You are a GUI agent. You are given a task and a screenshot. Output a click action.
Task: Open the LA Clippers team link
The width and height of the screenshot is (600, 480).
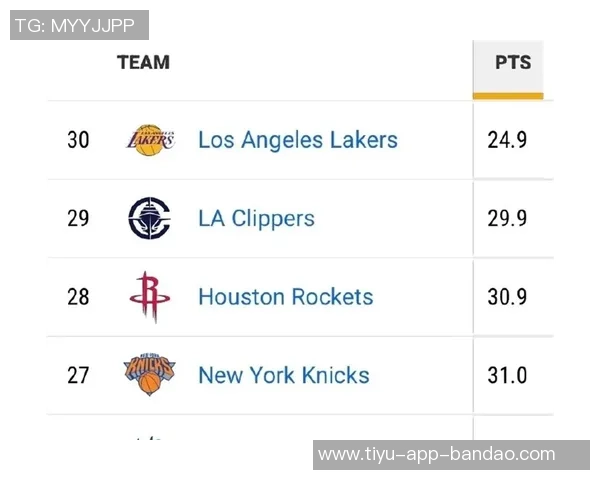[256, 219]
